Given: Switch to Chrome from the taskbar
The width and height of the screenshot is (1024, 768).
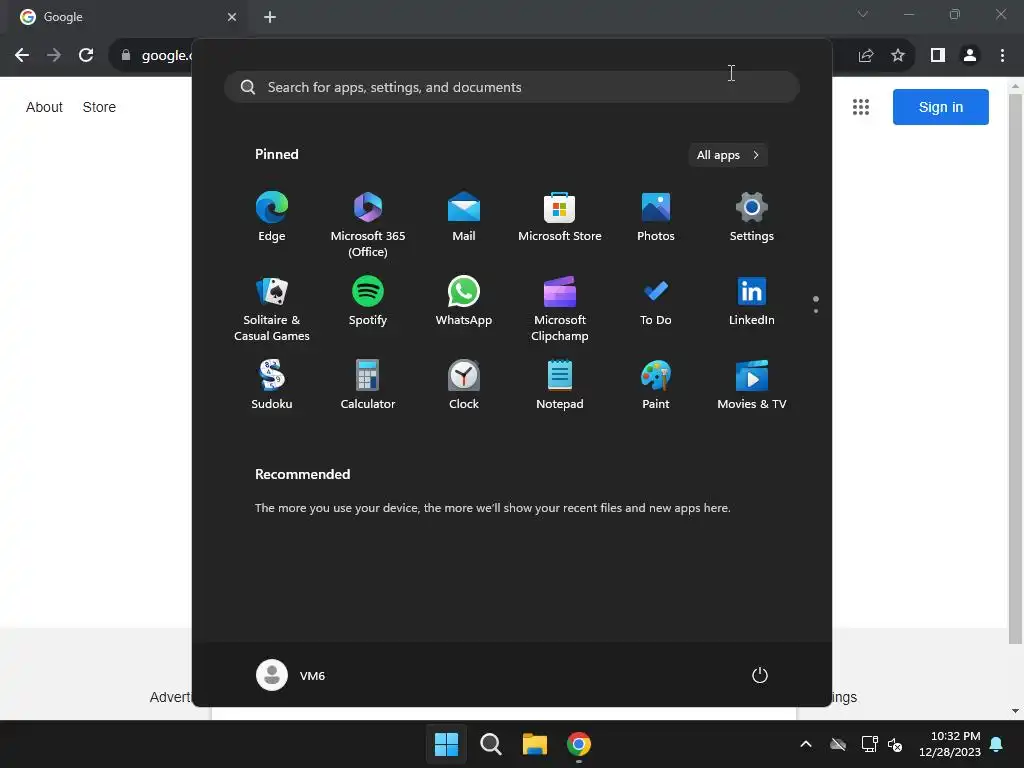Looking at the screenshot, I should [579, 744].
